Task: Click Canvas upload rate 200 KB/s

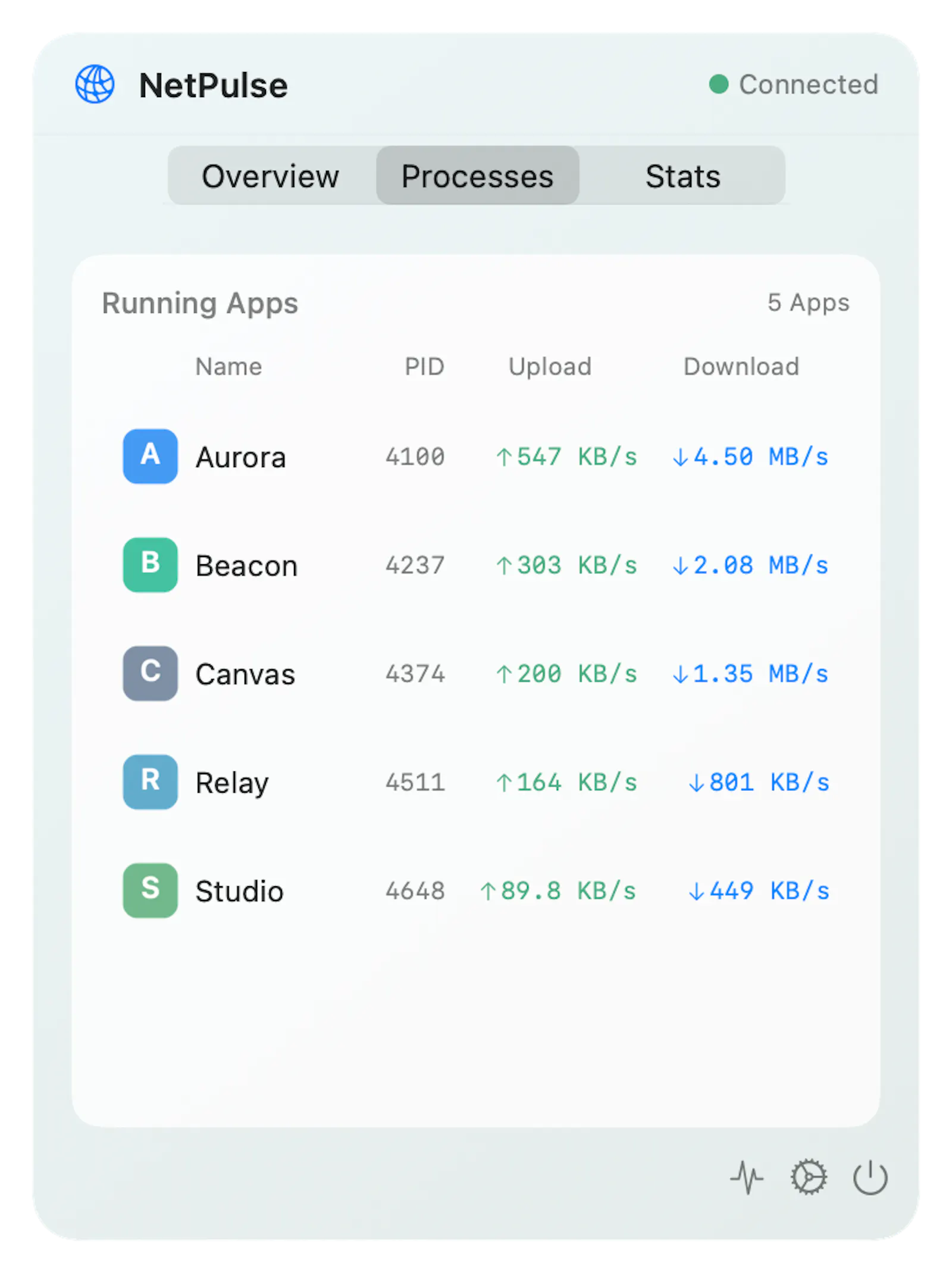Action: point(566,674)
